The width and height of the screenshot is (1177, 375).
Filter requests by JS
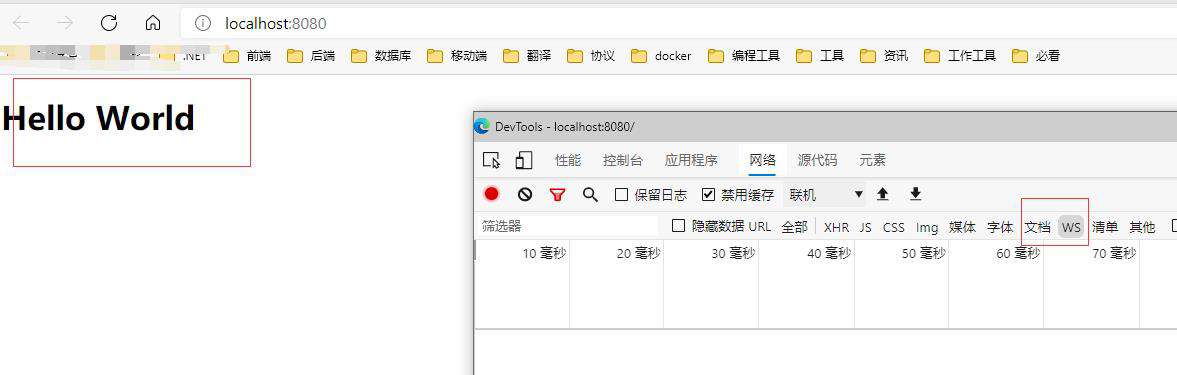click(x=865, y=227)
